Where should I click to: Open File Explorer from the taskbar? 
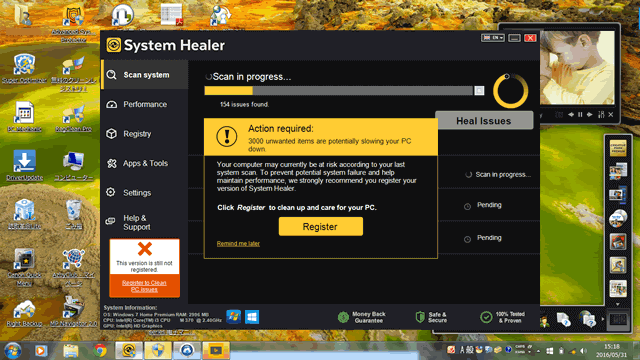(71, 351)
